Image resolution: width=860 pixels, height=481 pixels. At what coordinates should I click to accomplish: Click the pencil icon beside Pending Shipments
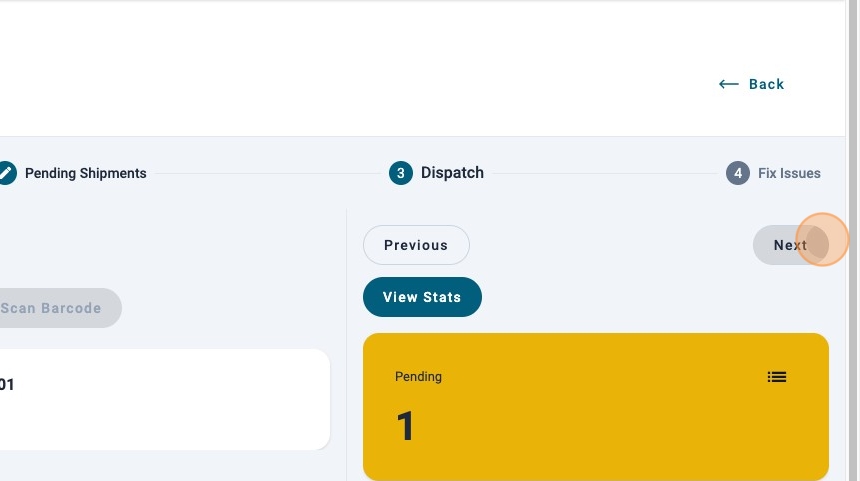pyautogui.click(x=7, y=173)
